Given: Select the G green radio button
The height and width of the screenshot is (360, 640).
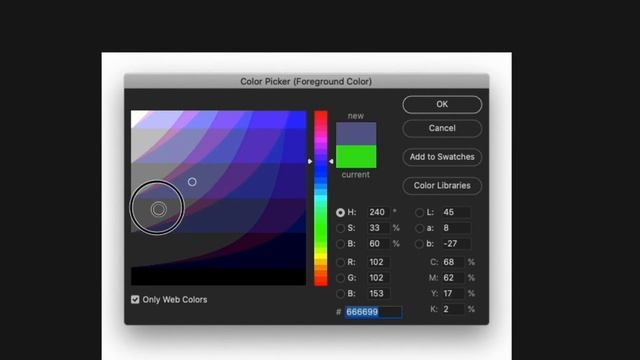Looking at the screenshot, I should click(x=340, y=278).
